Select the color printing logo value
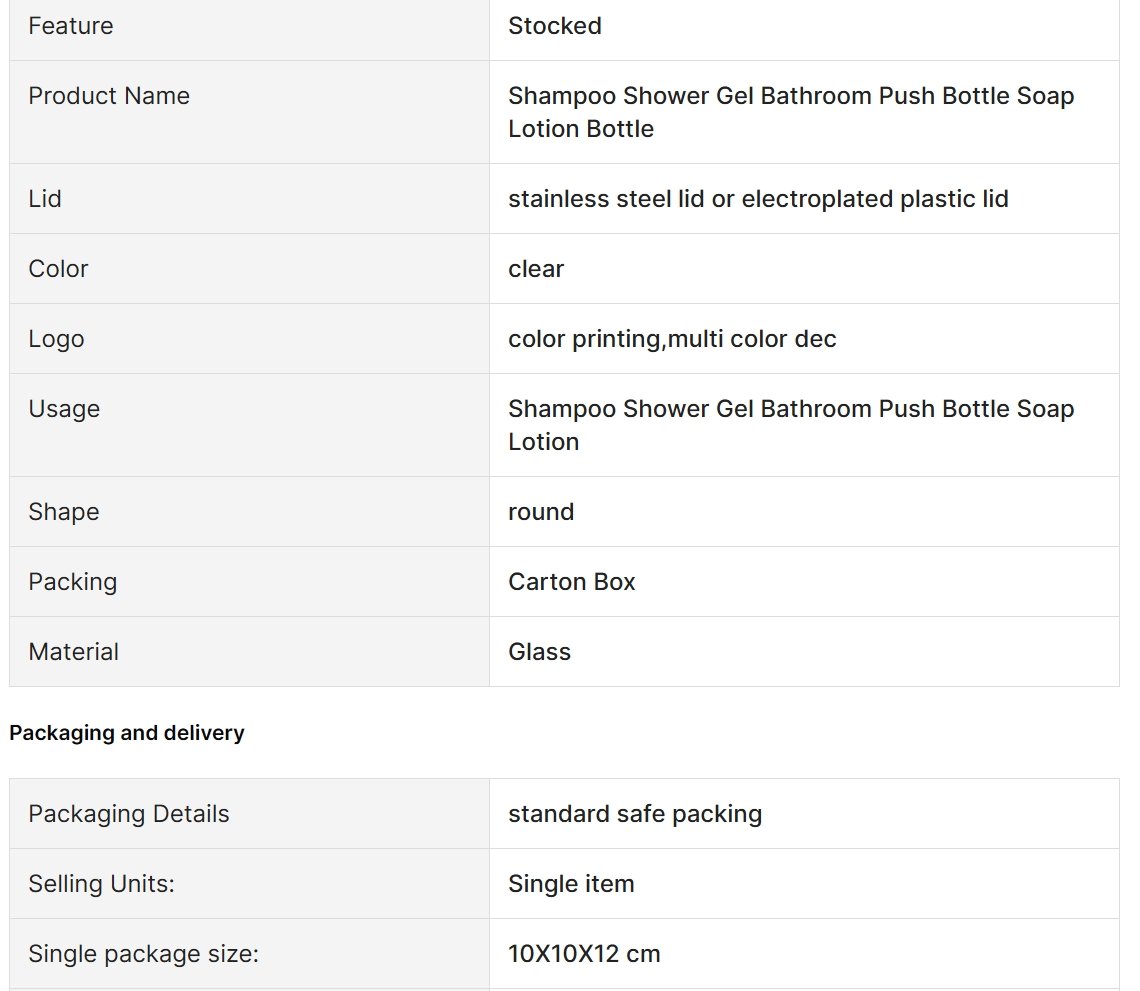 point(673,339)
